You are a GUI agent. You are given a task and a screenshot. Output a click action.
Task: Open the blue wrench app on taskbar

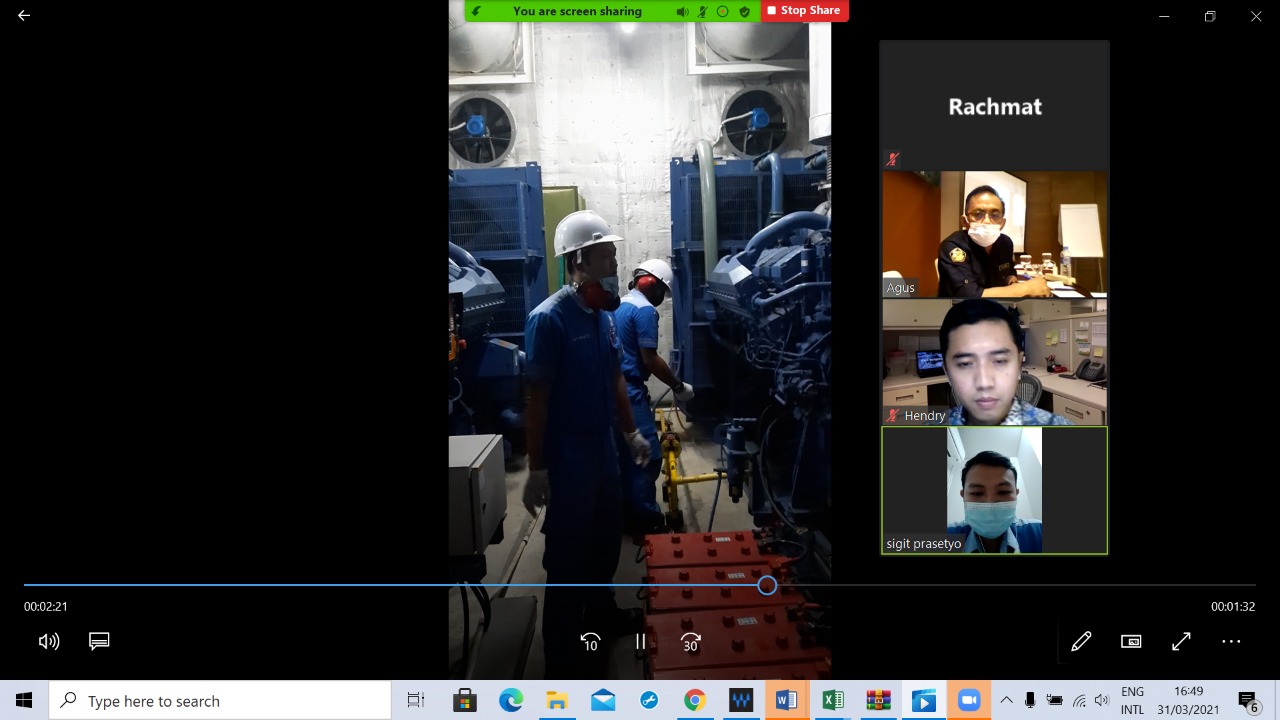649,701
